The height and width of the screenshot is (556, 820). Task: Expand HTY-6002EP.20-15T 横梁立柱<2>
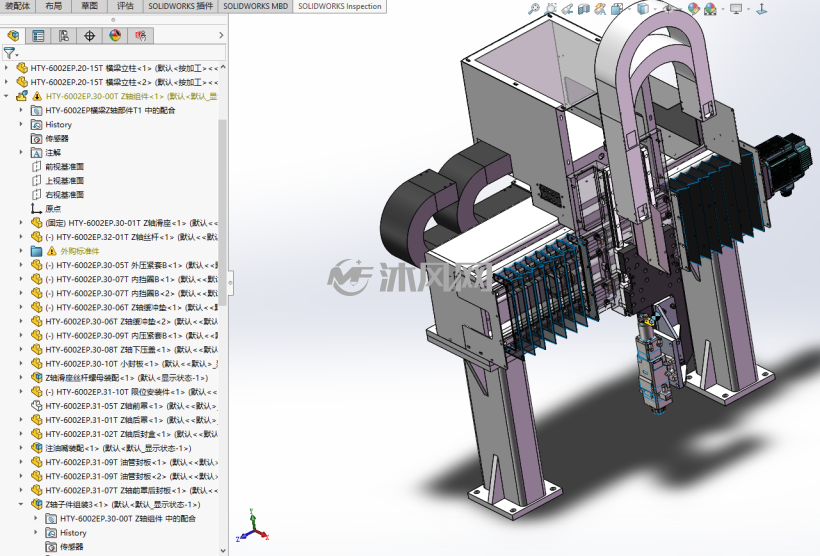coord(6,82)
